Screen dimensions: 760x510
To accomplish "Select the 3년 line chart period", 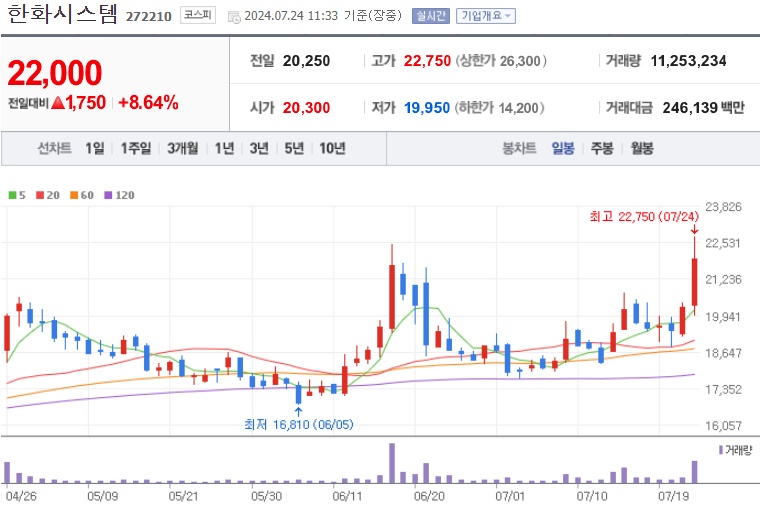I will click(259, 148).
